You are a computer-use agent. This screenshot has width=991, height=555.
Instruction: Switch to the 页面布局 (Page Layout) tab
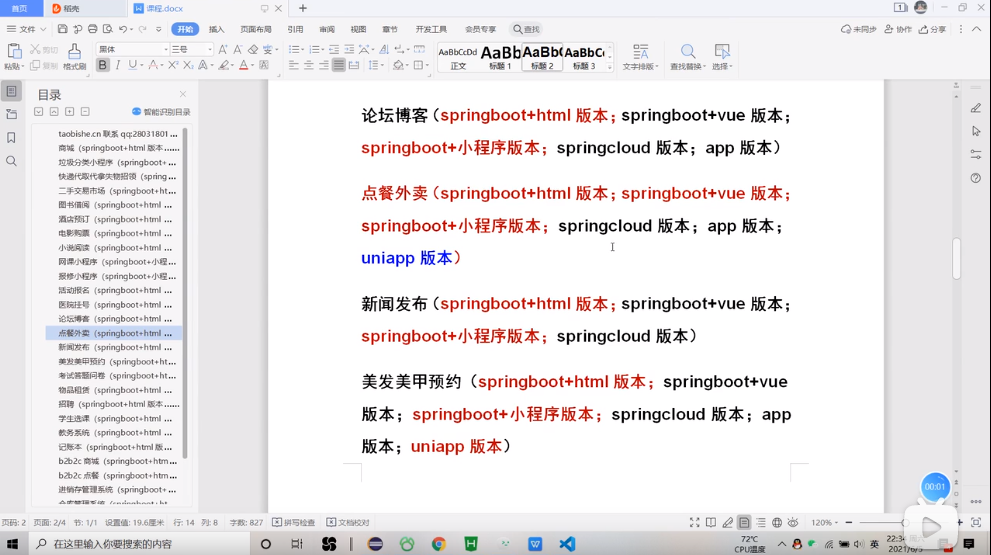click(x=256, y=30)
